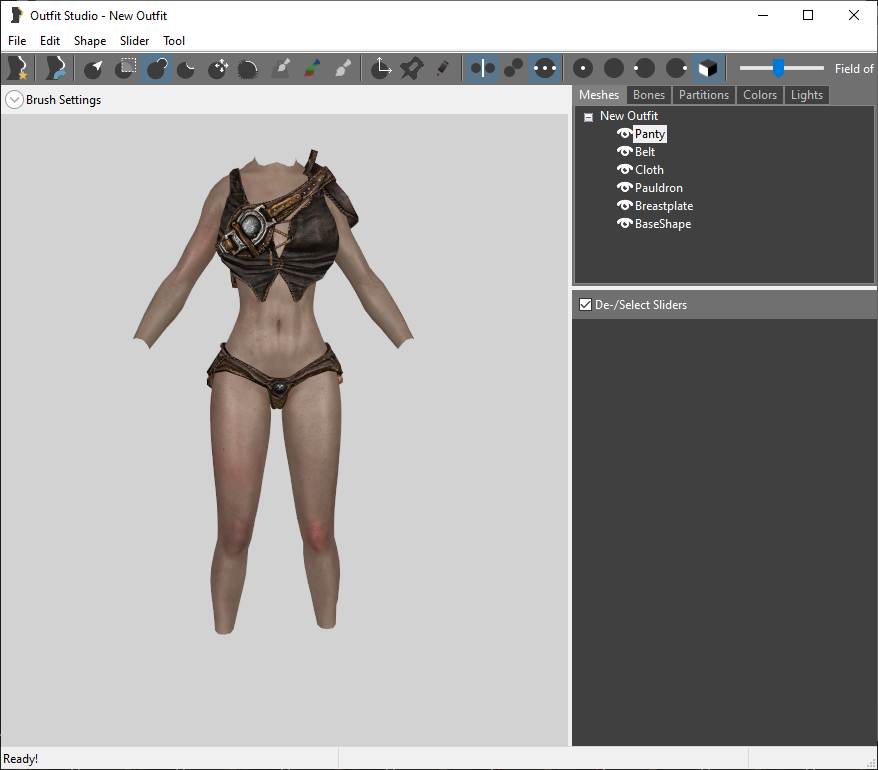878x770 pixels.
Task: Open the Shape menu
Action: click(x=90, y=41)
